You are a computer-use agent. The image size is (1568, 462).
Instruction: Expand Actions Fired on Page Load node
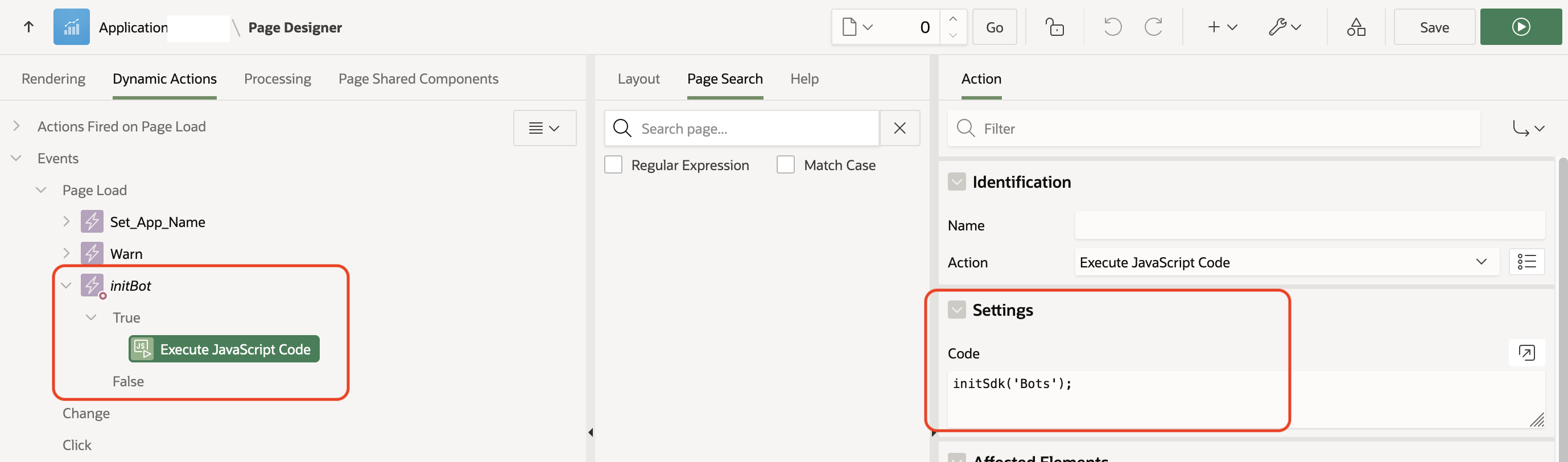tap(16, 126)
